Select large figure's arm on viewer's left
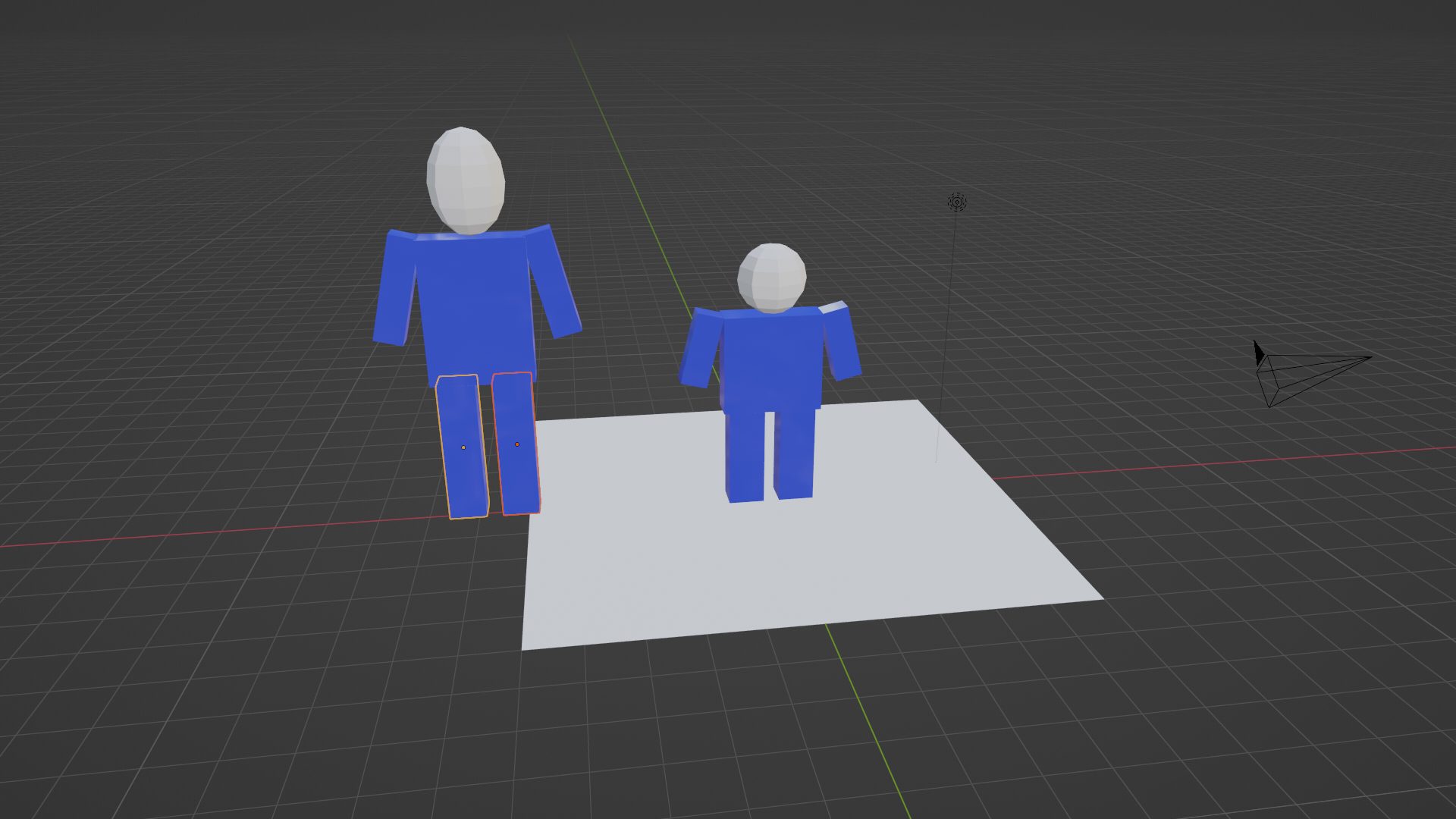 (395, 288)
